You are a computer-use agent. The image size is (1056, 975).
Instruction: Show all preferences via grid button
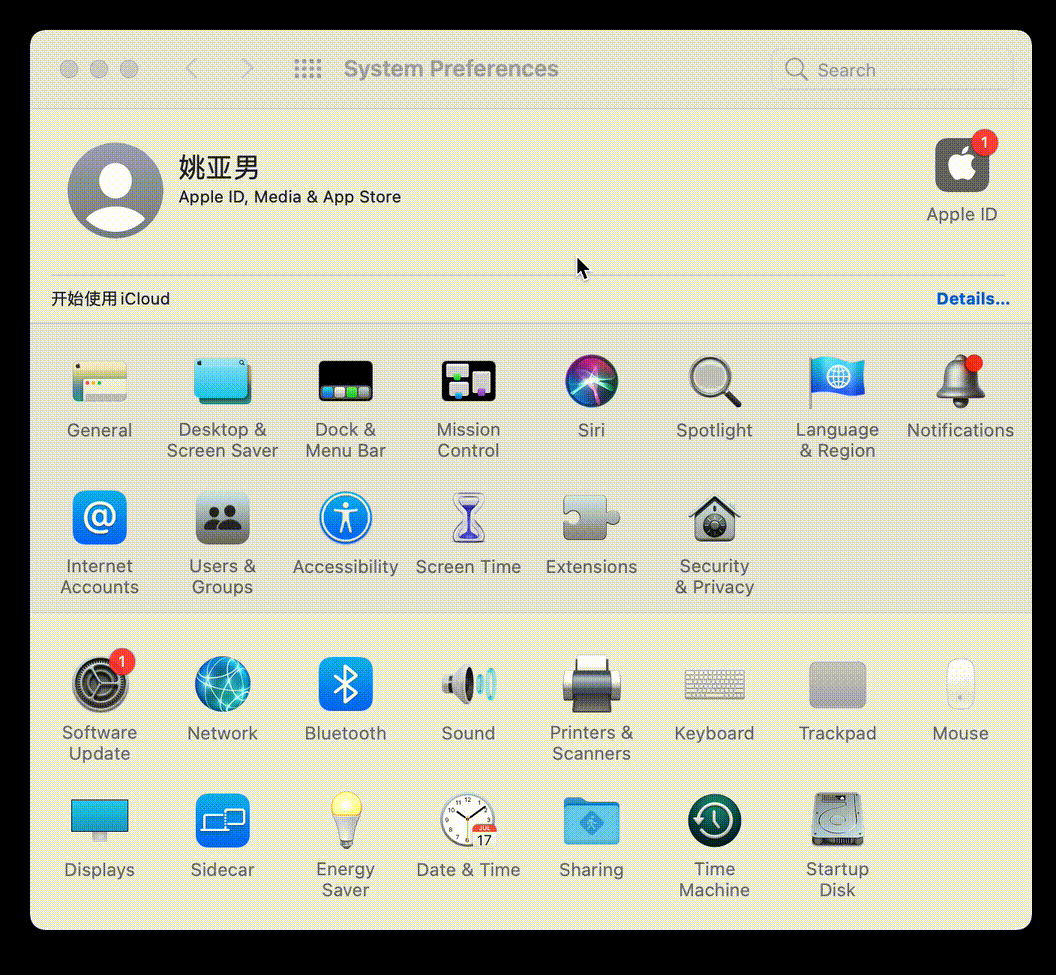tap(308, 69)
